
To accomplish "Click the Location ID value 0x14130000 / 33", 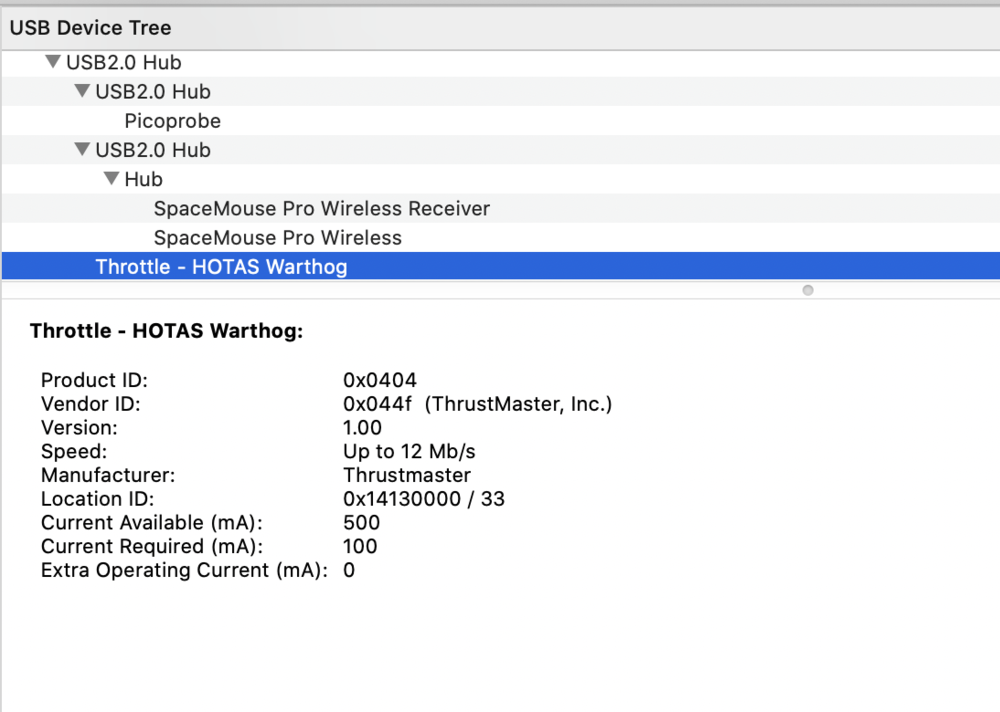I will tap(424, 499).
